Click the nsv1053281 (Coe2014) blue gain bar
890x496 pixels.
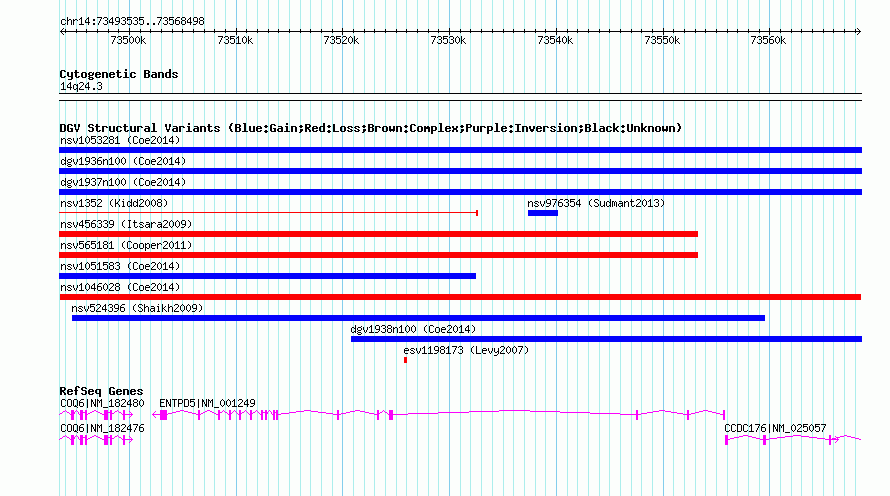pyautogui.click(x=460, y=150)
